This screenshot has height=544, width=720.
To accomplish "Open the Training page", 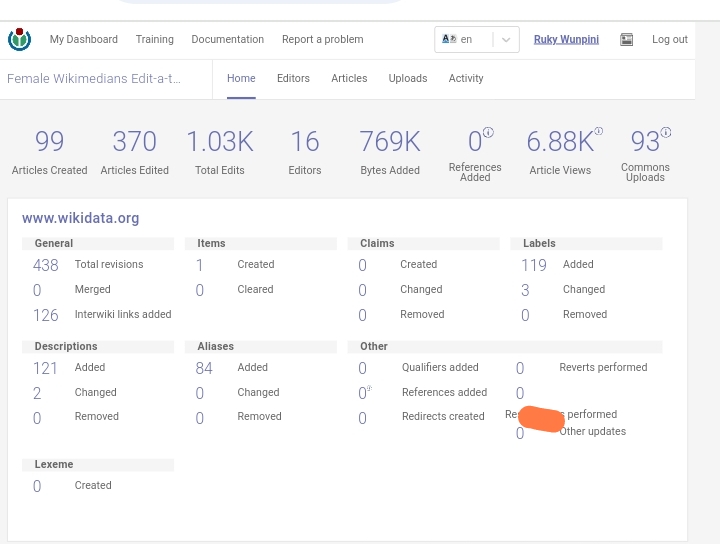I will 155,39.
